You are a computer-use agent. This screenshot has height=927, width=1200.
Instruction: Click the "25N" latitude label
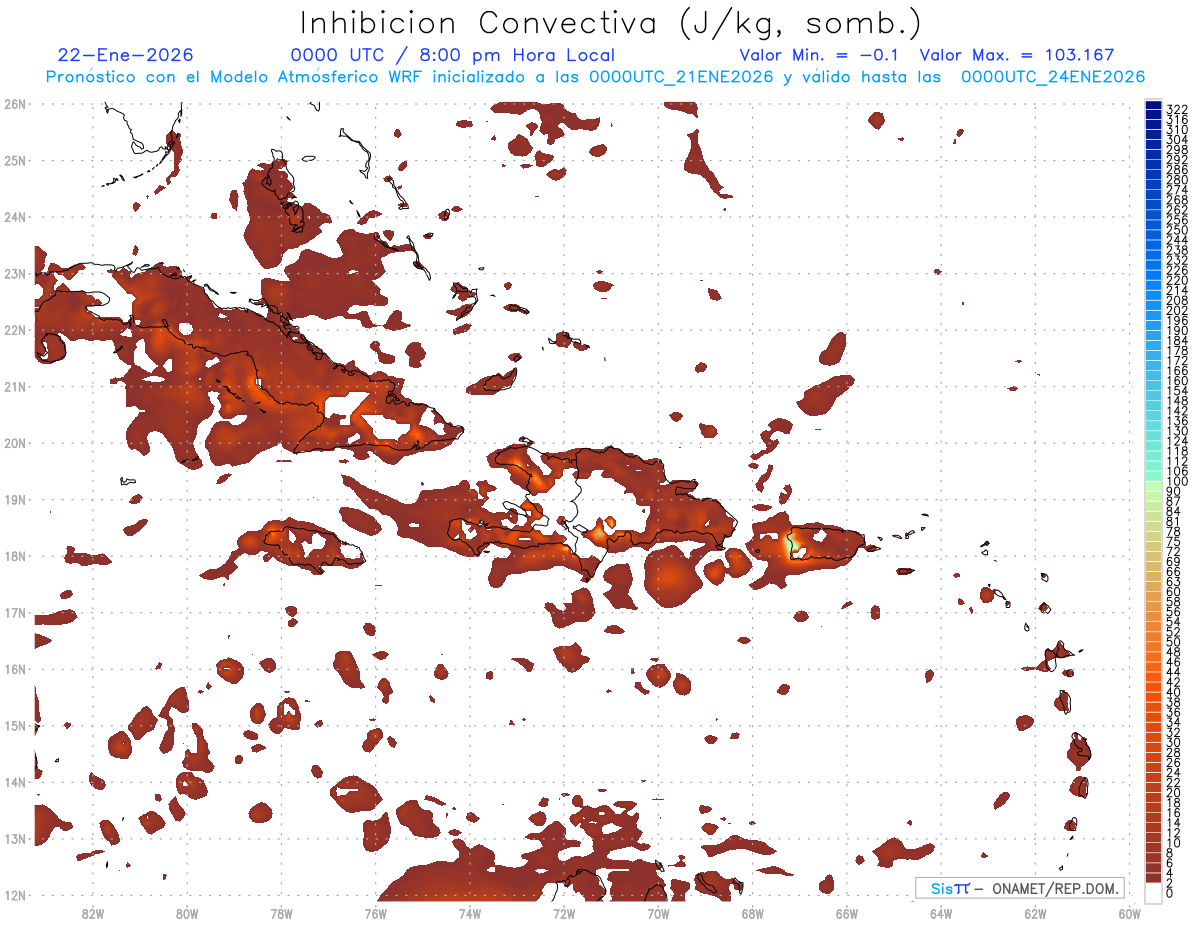(x=15, y=160)
